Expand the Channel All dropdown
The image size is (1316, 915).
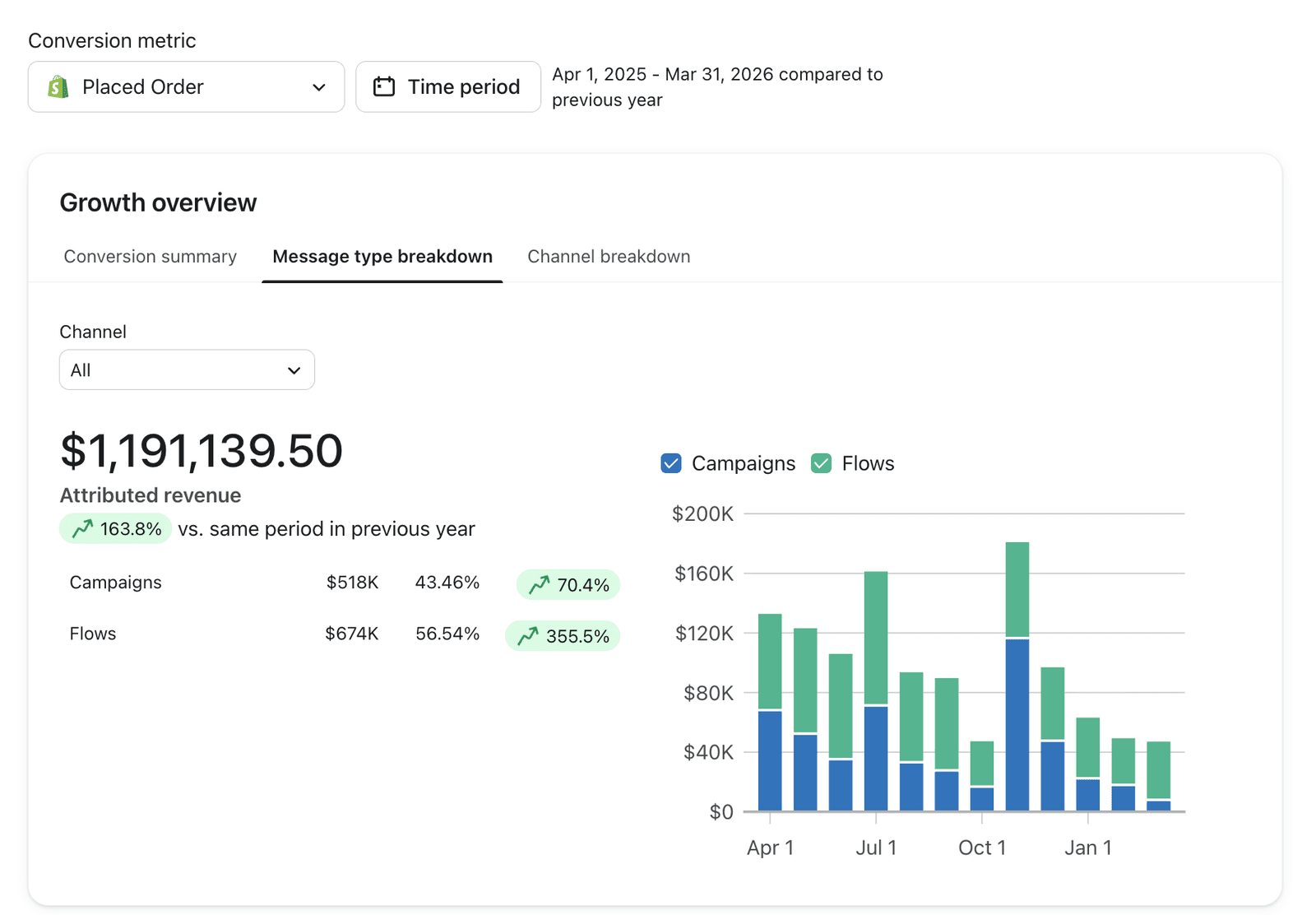(x=187, y=370)
